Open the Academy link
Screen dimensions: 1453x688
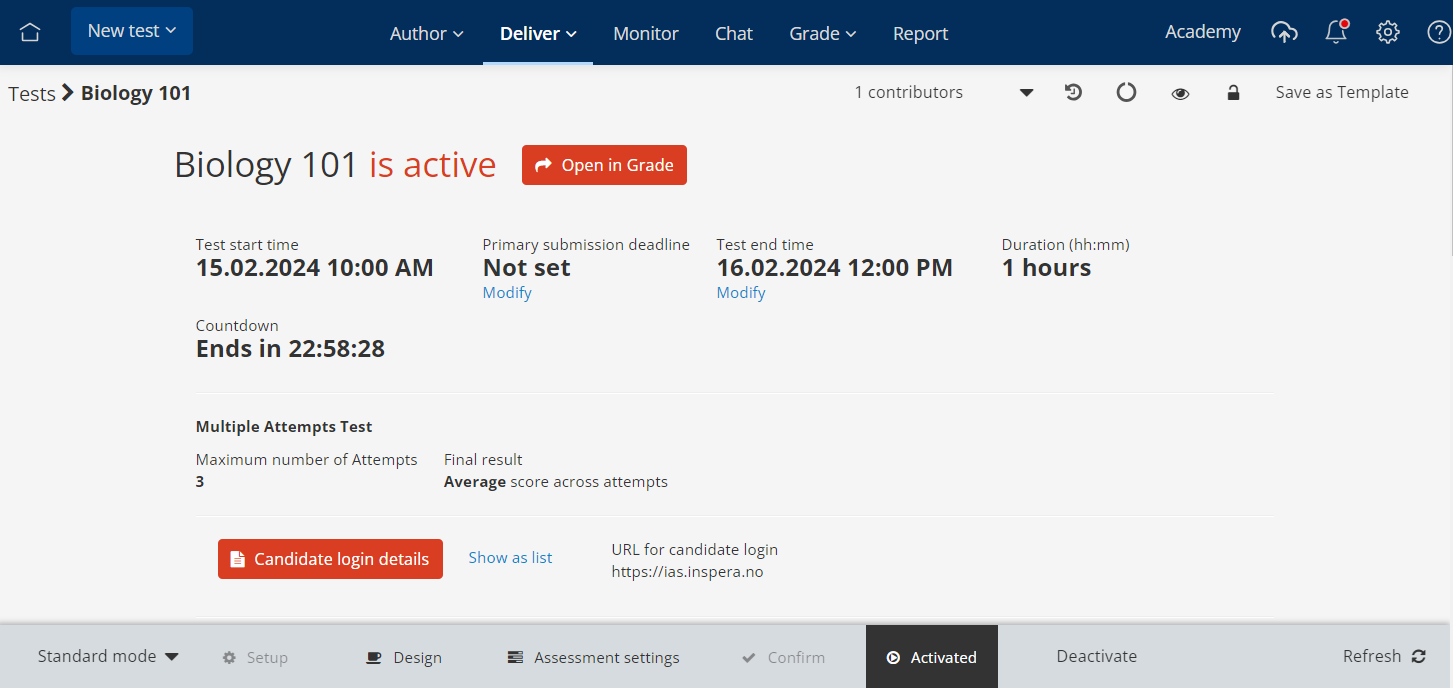pyautogui.click(x=1203, y=32)
